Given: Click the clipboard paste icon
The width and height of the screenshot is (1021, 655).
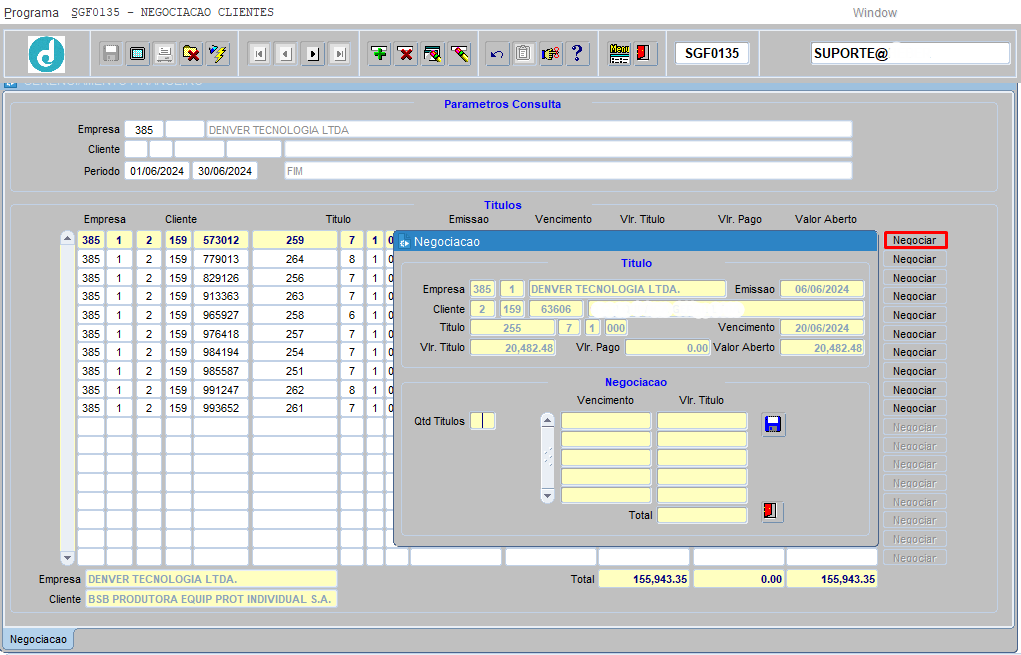Looking at the screenshot, I should (x=524, y=53).
